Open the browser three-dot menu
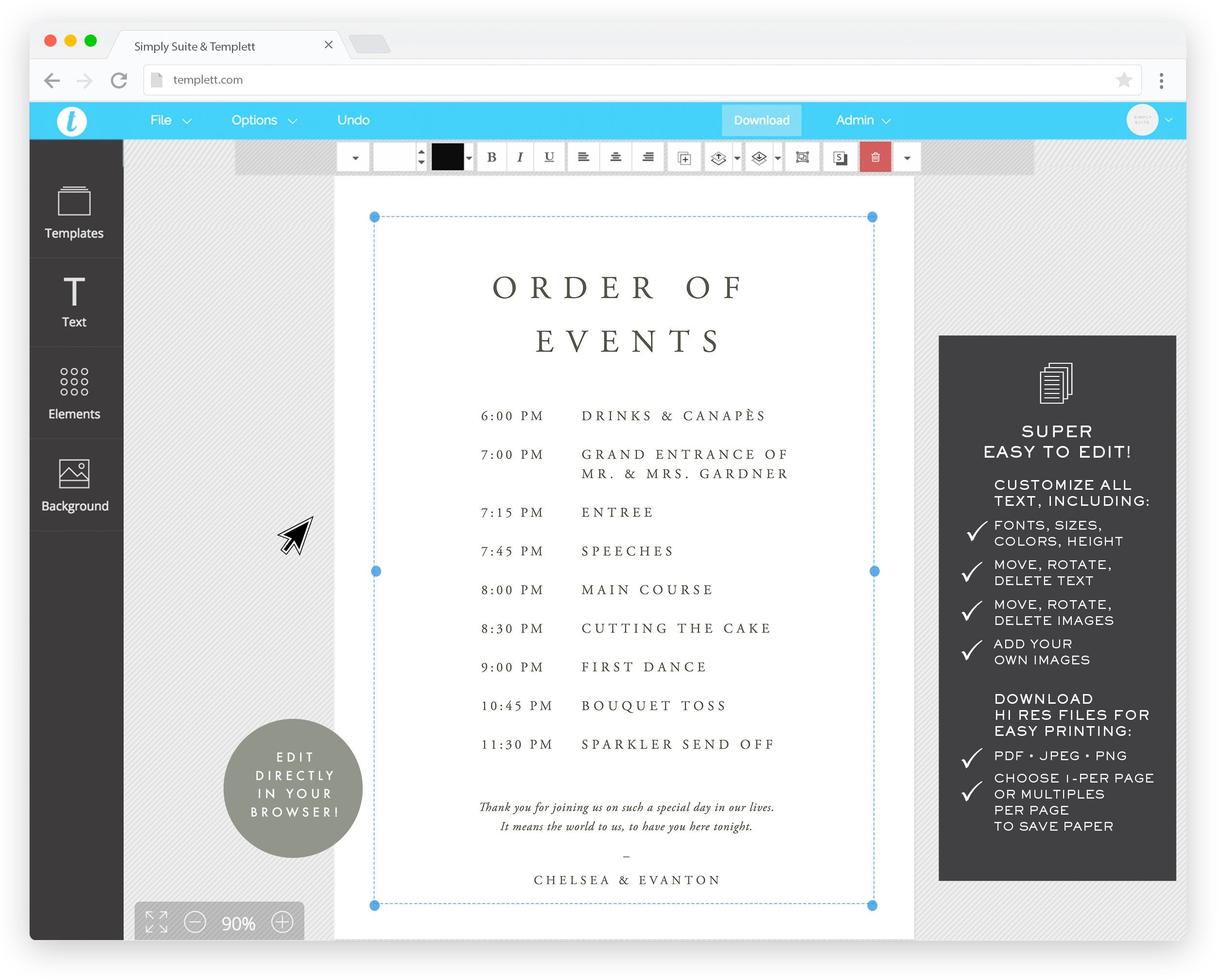The height and width of the screenshot is (980, 1225). point(1161,80)
